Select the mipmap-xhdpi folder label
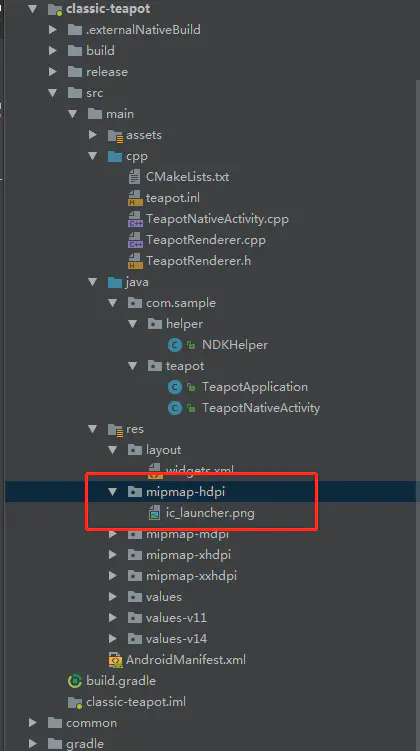 tap(188, 555)
